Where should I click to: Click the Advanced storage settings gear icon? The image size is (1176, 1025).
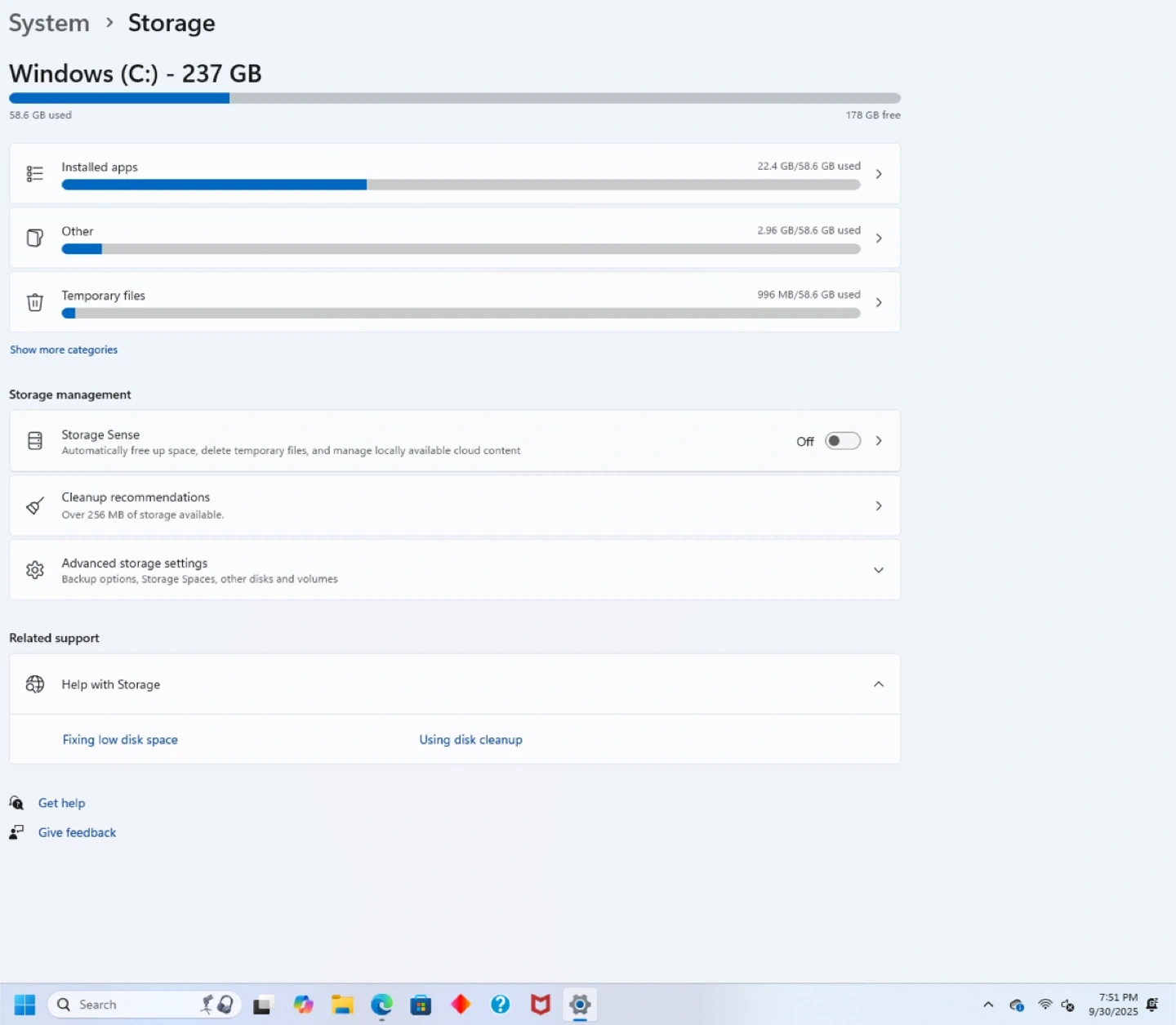click(34, 570)
